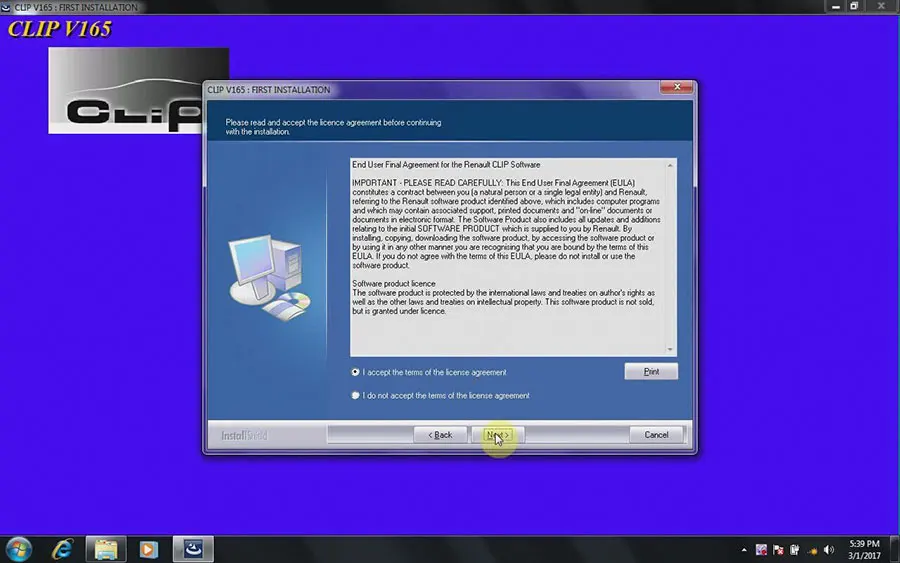
Task: Open the network tray icon
Action: point(812,550)
